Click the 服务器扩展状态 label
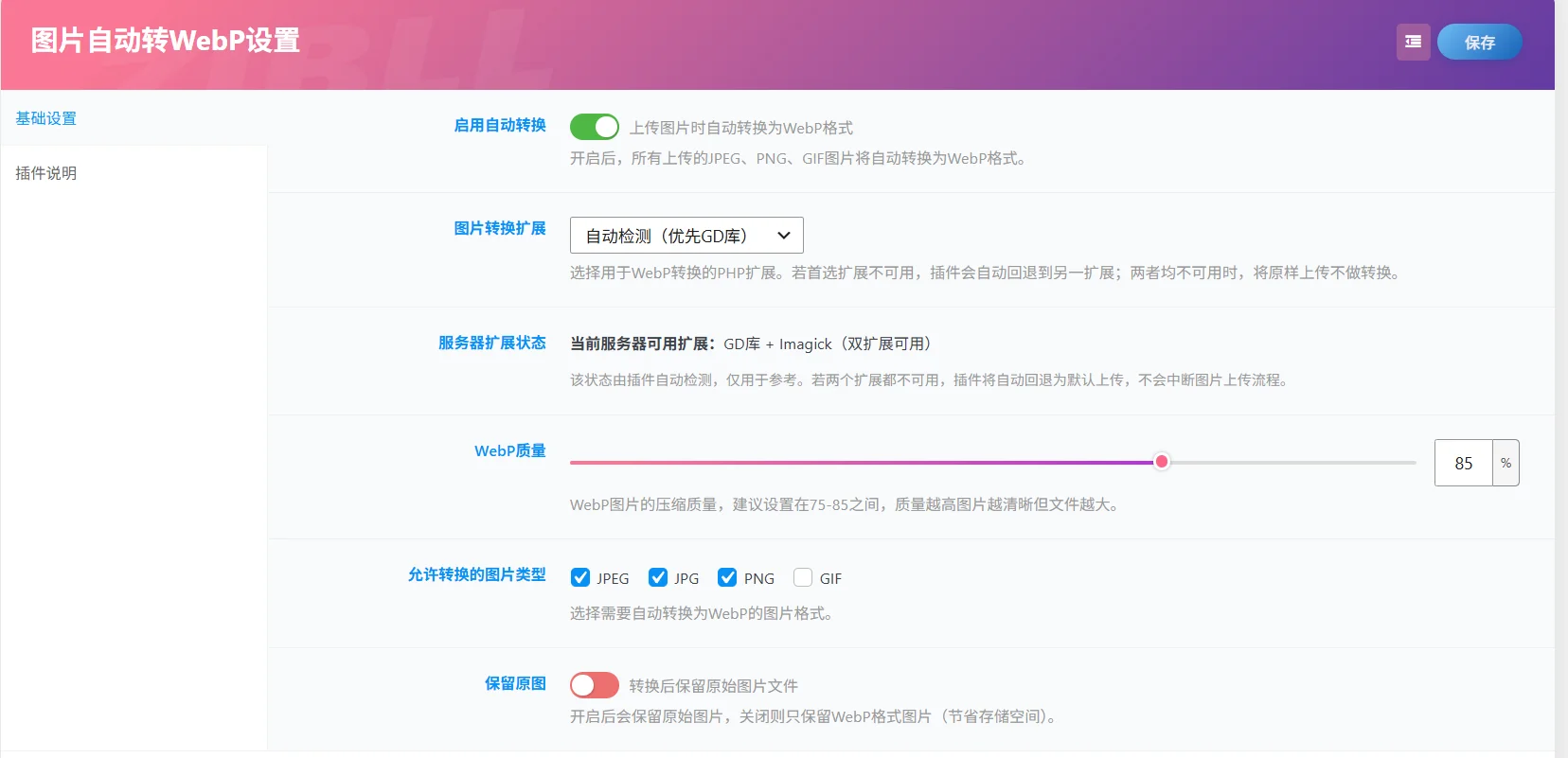Image resolution: width=1568 pixels, height=758 pixels. coord(492,343)
